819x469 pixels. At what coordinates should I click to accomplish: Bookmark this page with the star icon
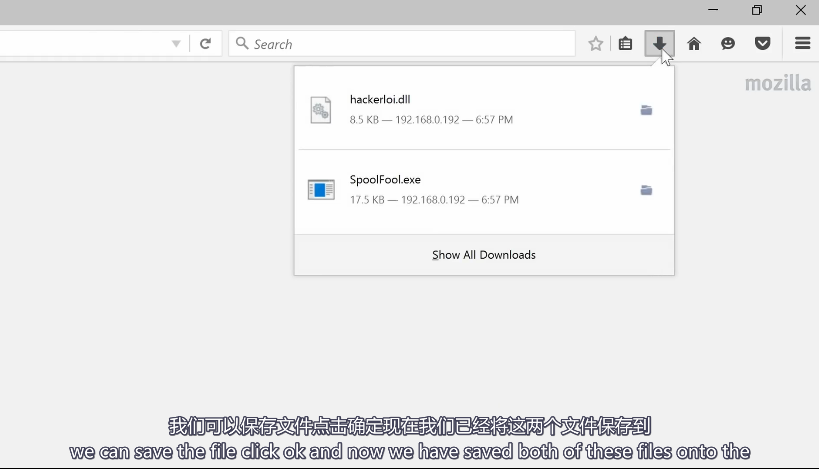click(x=596, y=44)
